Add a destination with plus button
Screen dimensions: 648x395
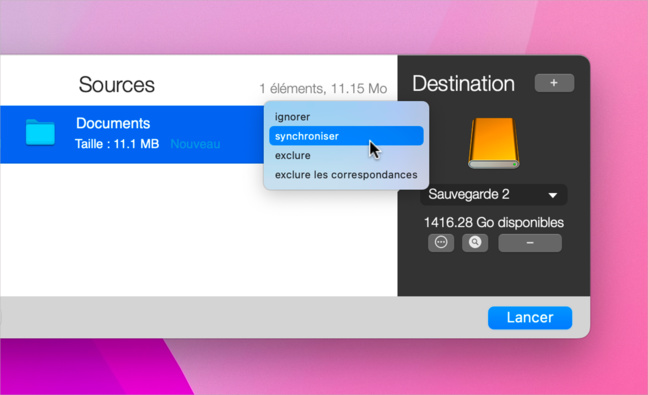click(x=554, y=83)
